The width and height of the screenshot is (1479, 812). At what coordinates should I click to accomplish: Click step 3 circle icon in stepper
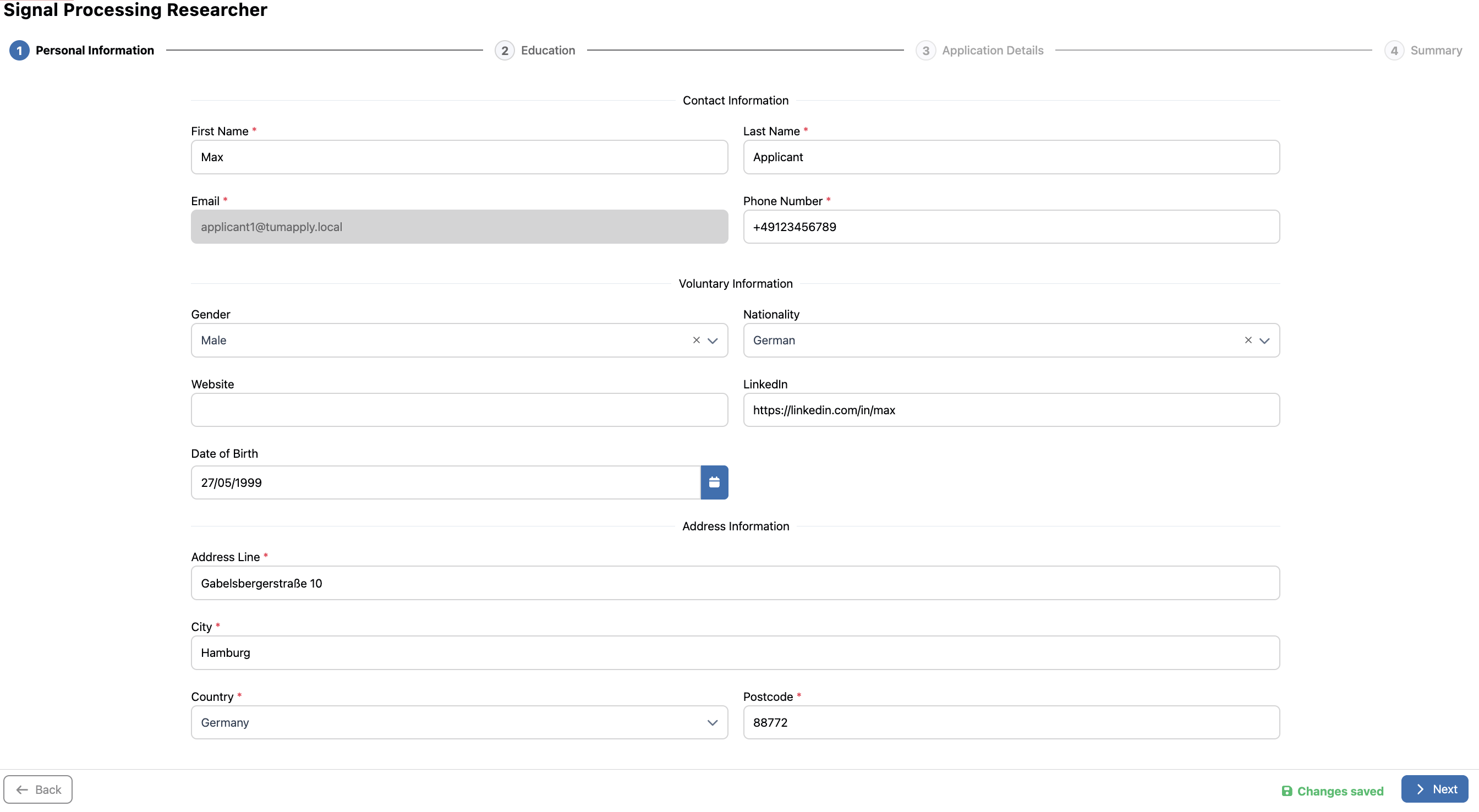(x=925, y=51)
